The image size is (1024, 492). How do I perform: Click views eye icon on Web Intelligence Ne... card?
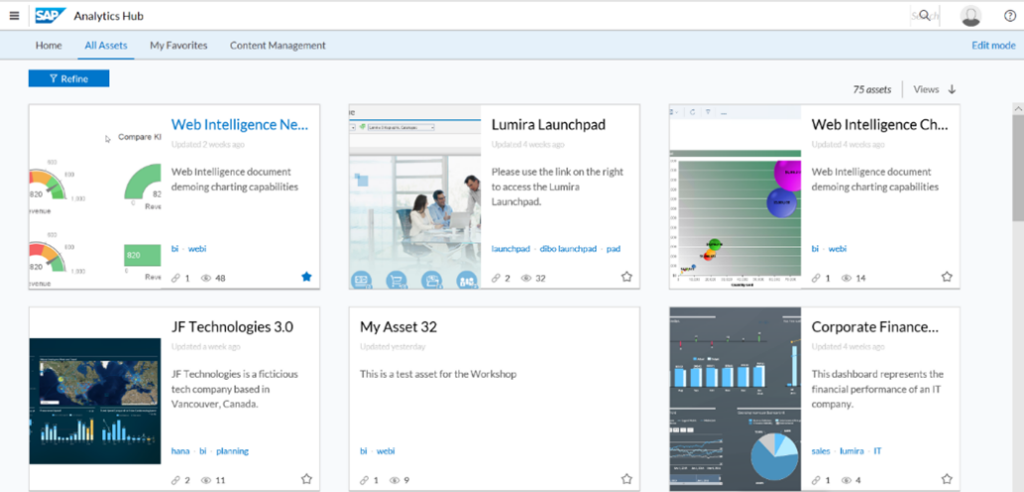[x=206, y=278]
